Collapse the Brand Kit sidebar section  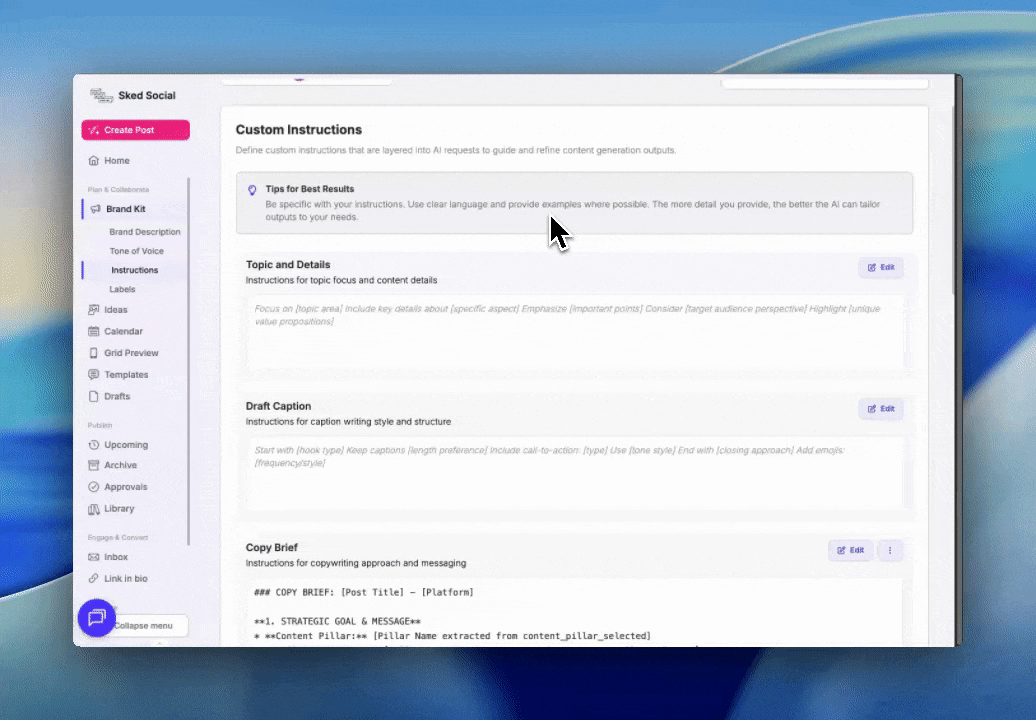pyautogui.click(x=125, y=209)
